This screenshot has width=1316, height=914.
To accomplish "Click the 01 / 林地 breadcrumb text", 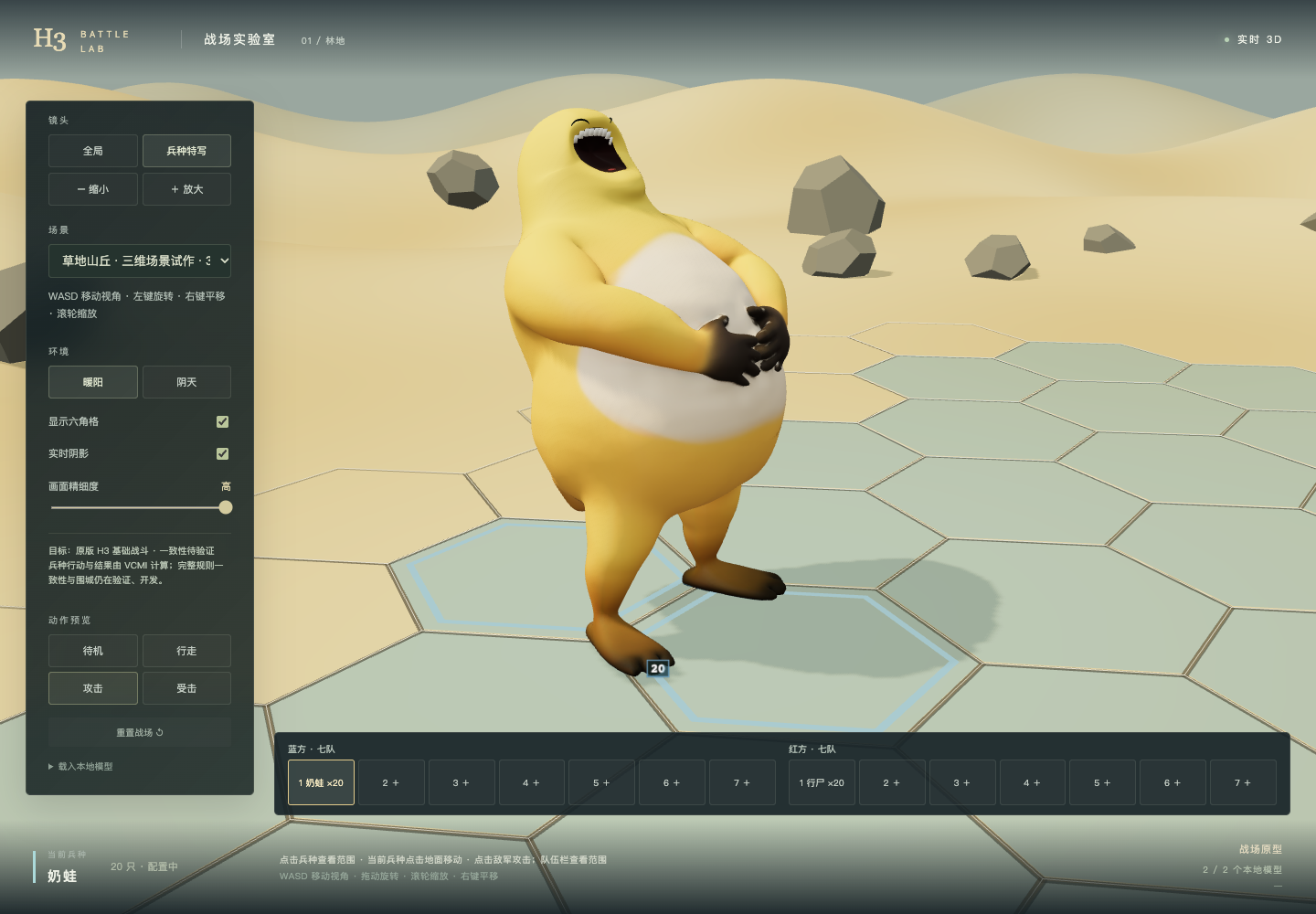I will (324, 40).
